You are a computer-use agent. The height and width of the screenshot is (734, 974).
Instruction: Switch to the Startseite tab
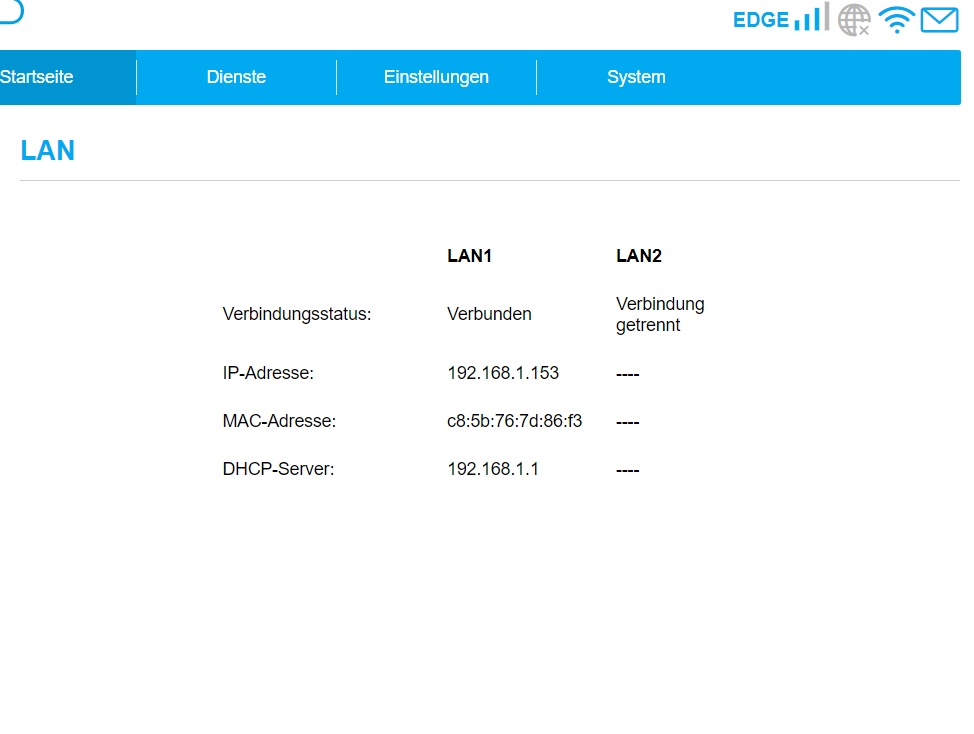[x=37, y=77]
